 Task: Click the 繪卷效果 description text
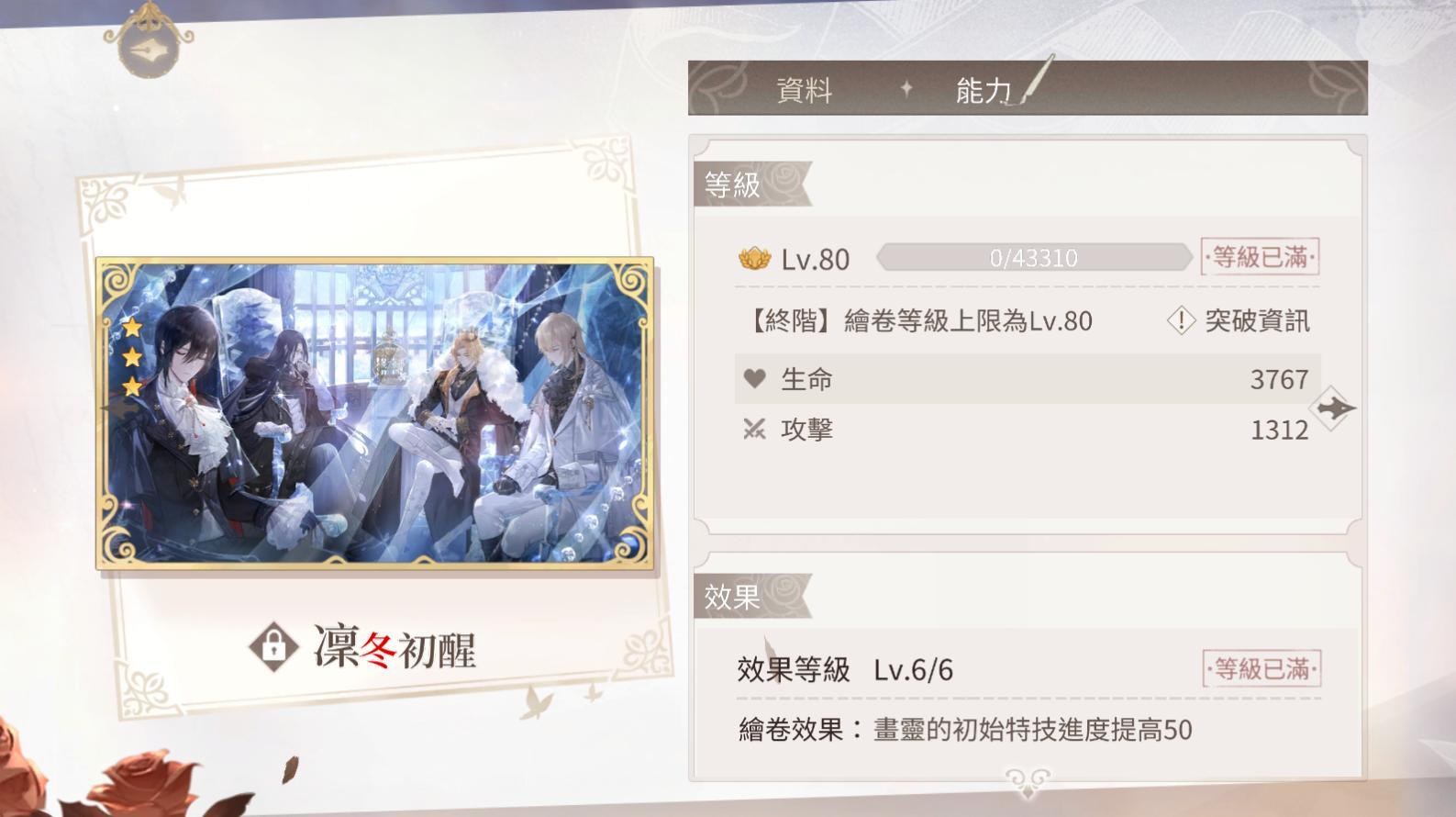tap(965, 730)
